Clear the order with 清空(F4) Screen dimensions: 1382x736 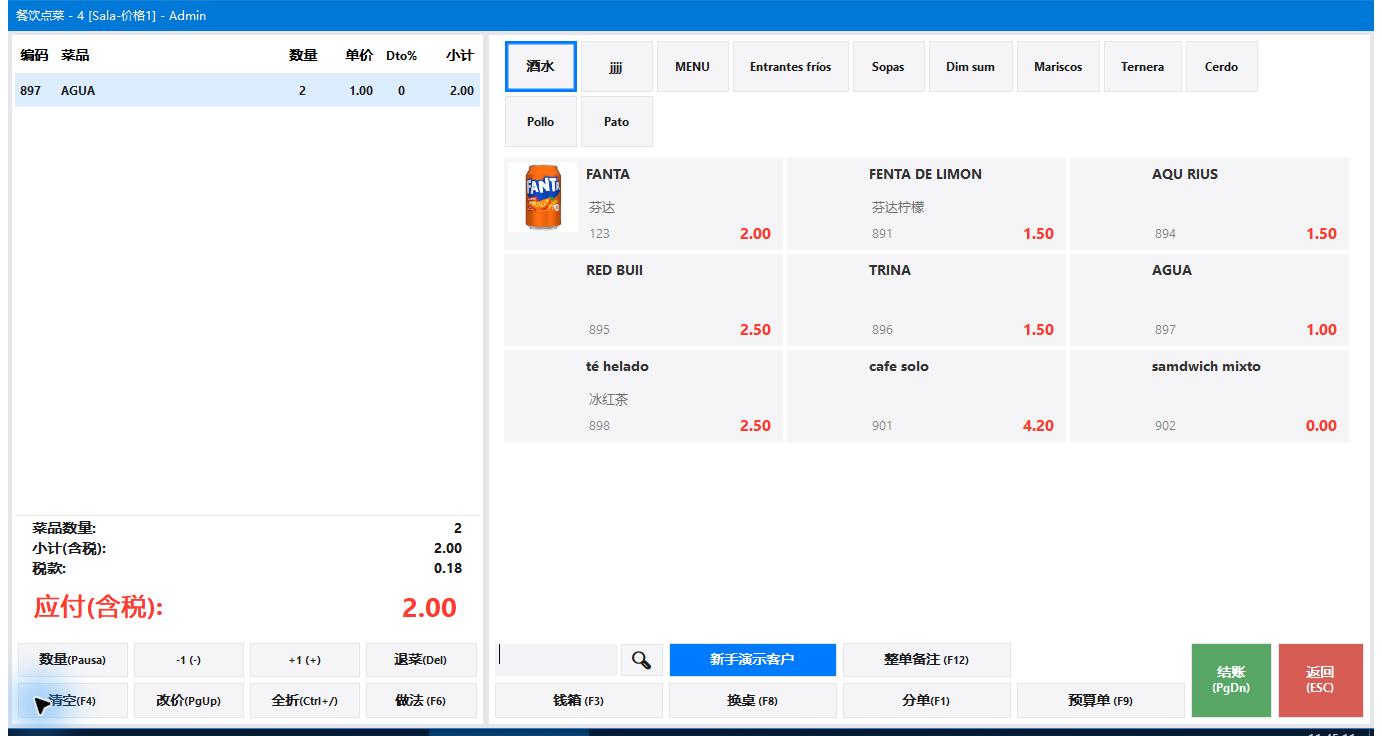pos(73,701)
